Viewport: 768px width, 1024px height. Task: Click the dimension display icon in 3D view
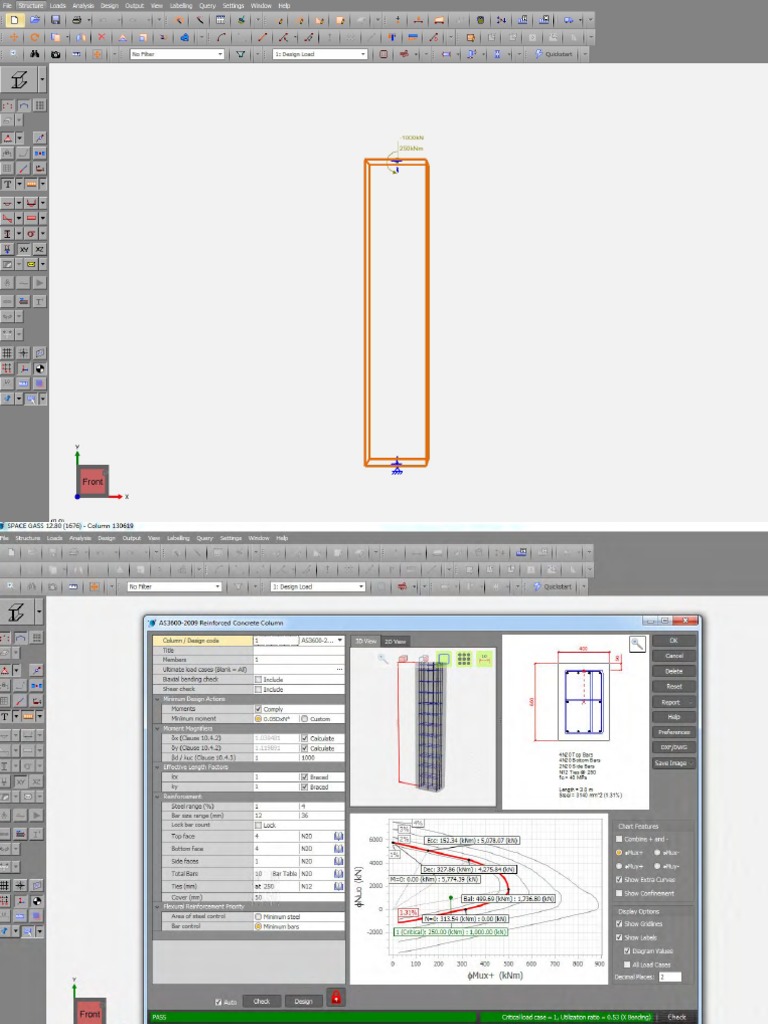(x=485, y=659)
